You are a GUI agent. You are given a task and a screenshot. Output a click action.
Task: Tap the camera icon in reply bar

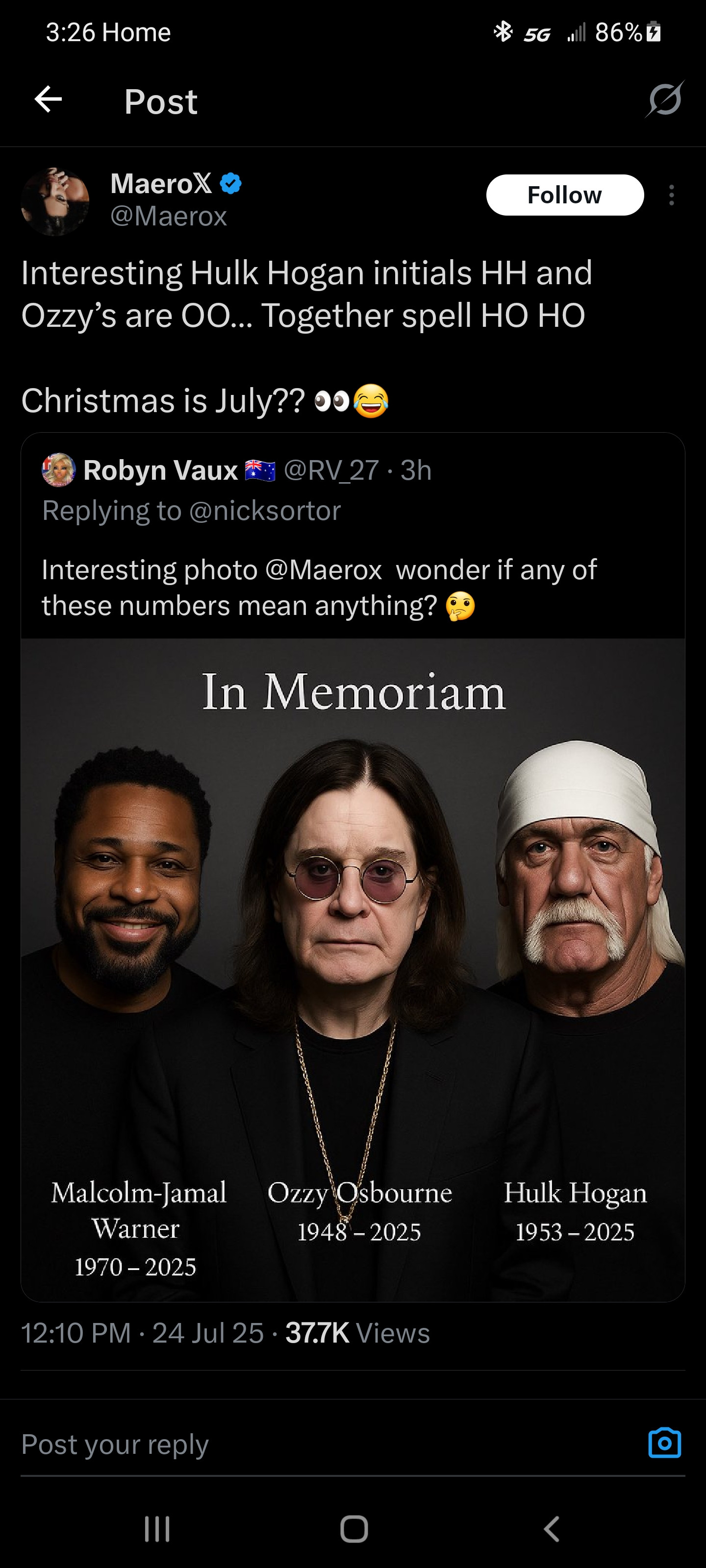pyautogui.click(x=664, y=1442)
